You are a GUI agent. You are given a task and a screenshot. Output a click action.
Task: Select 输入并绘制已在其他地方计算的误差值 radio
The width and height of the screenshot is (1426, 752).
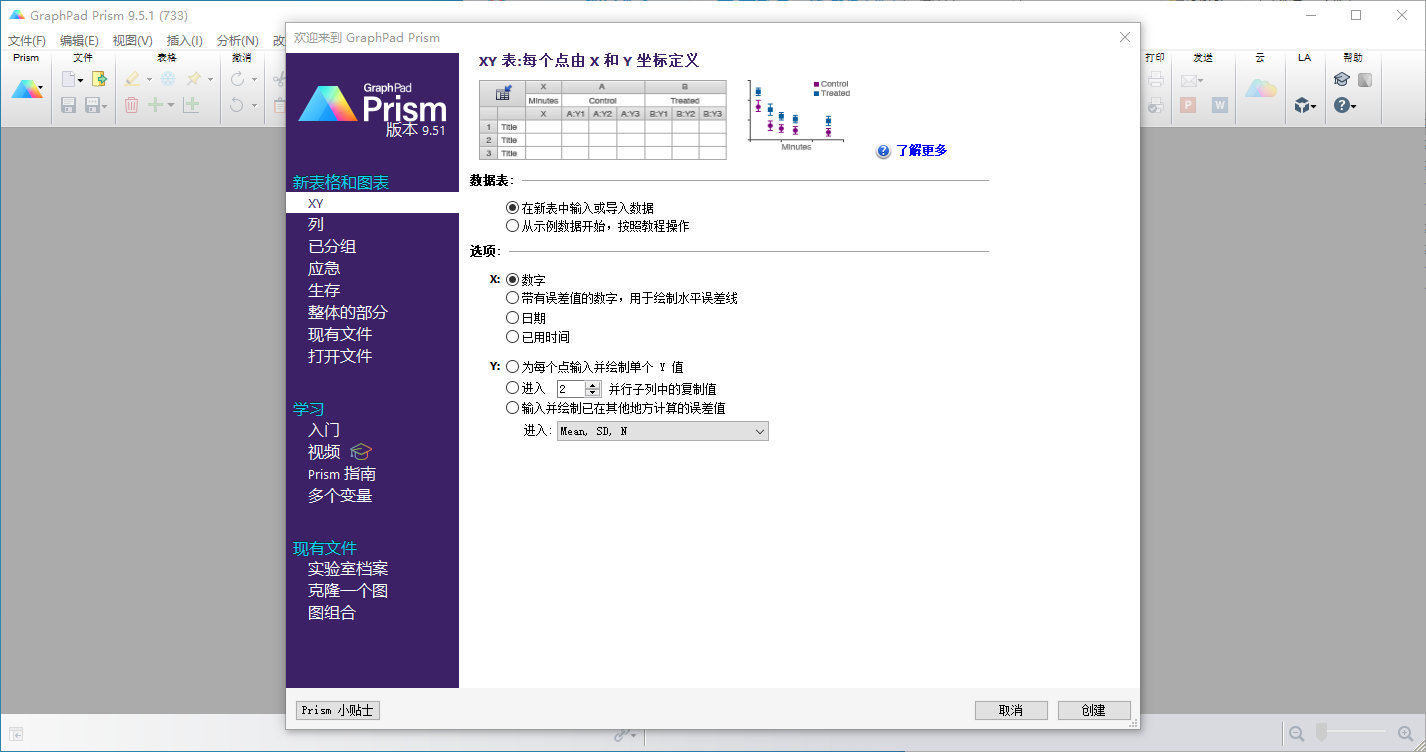tap(513, 408)
